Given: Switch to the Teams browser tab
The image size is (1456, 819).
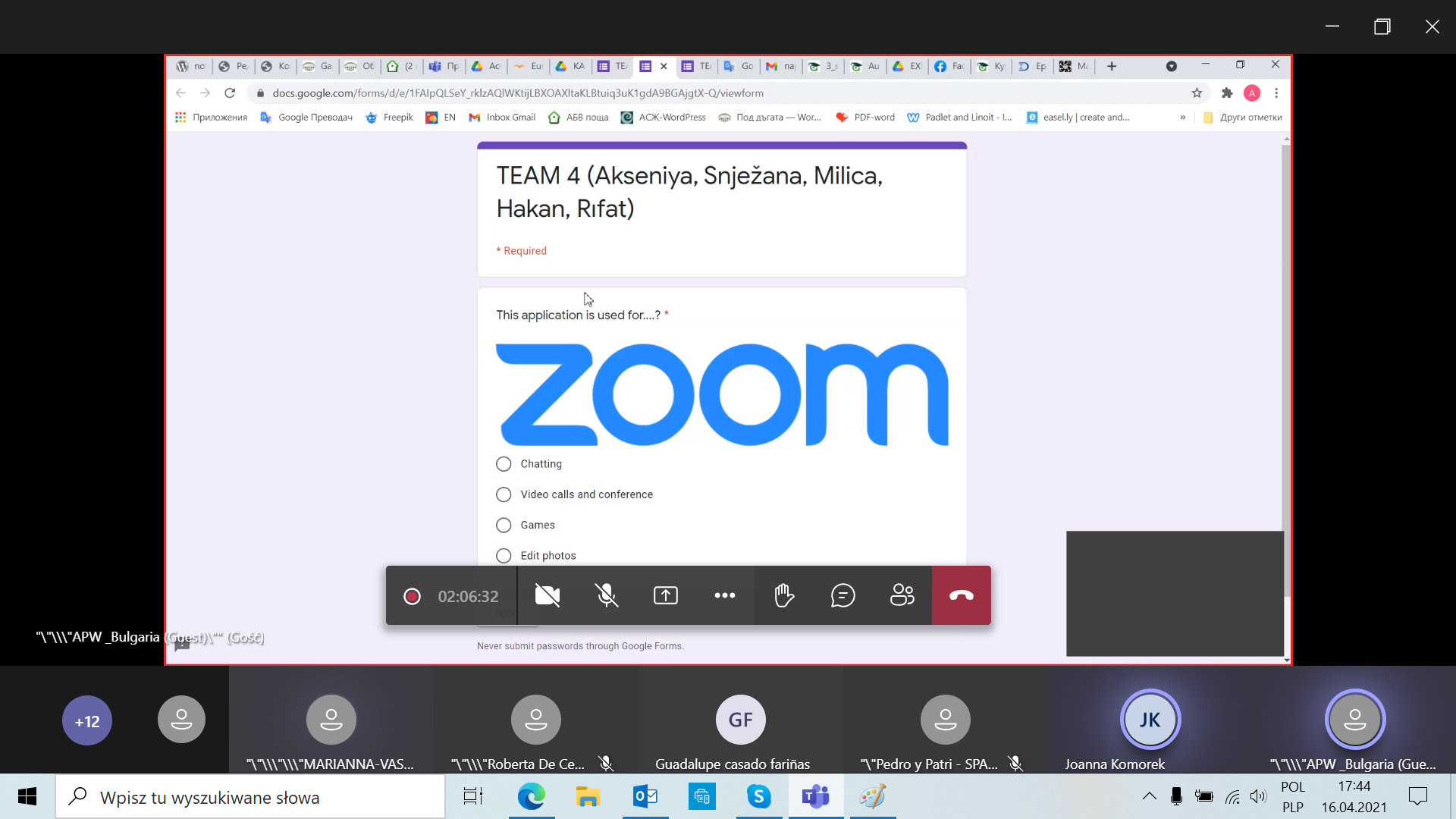Looking at the screenshot, I should click(444, 66).
